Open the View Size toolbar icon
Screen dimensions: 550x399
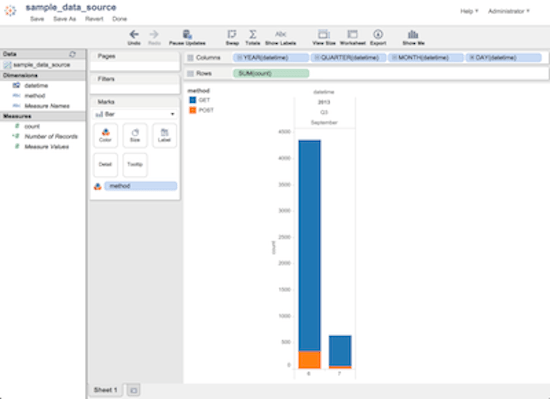click(x=324, y=34)
